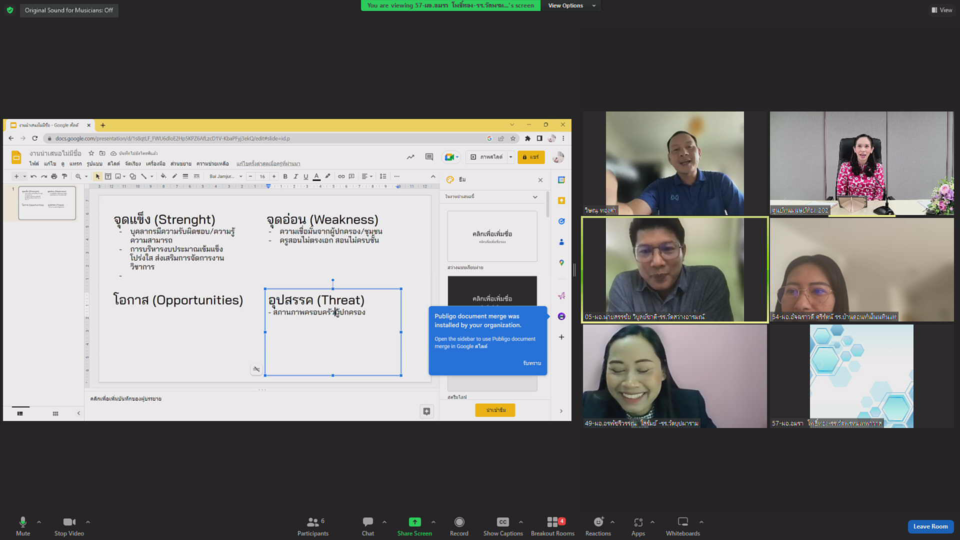Viewport: 960px width, 540px height.
Task: Open the แก้ไข (Edit) menu
Action: 50,164
